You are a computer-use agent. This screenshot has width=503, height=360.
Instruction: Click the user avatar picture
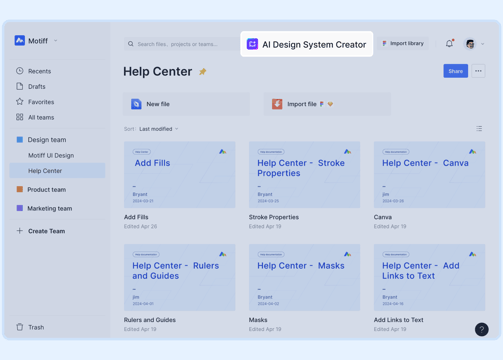[470, 44]
